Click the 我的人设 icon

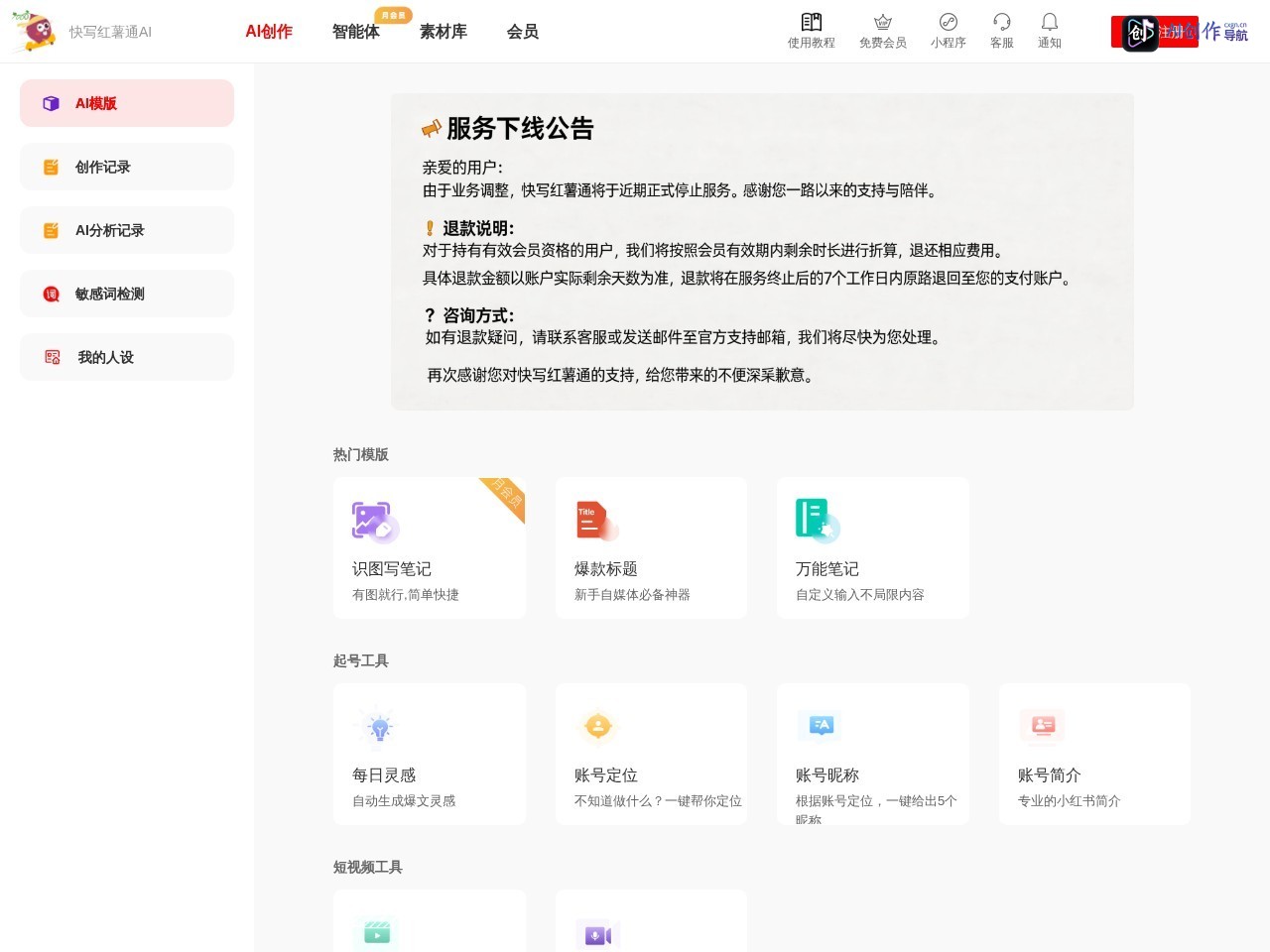[x=53, y=357]
